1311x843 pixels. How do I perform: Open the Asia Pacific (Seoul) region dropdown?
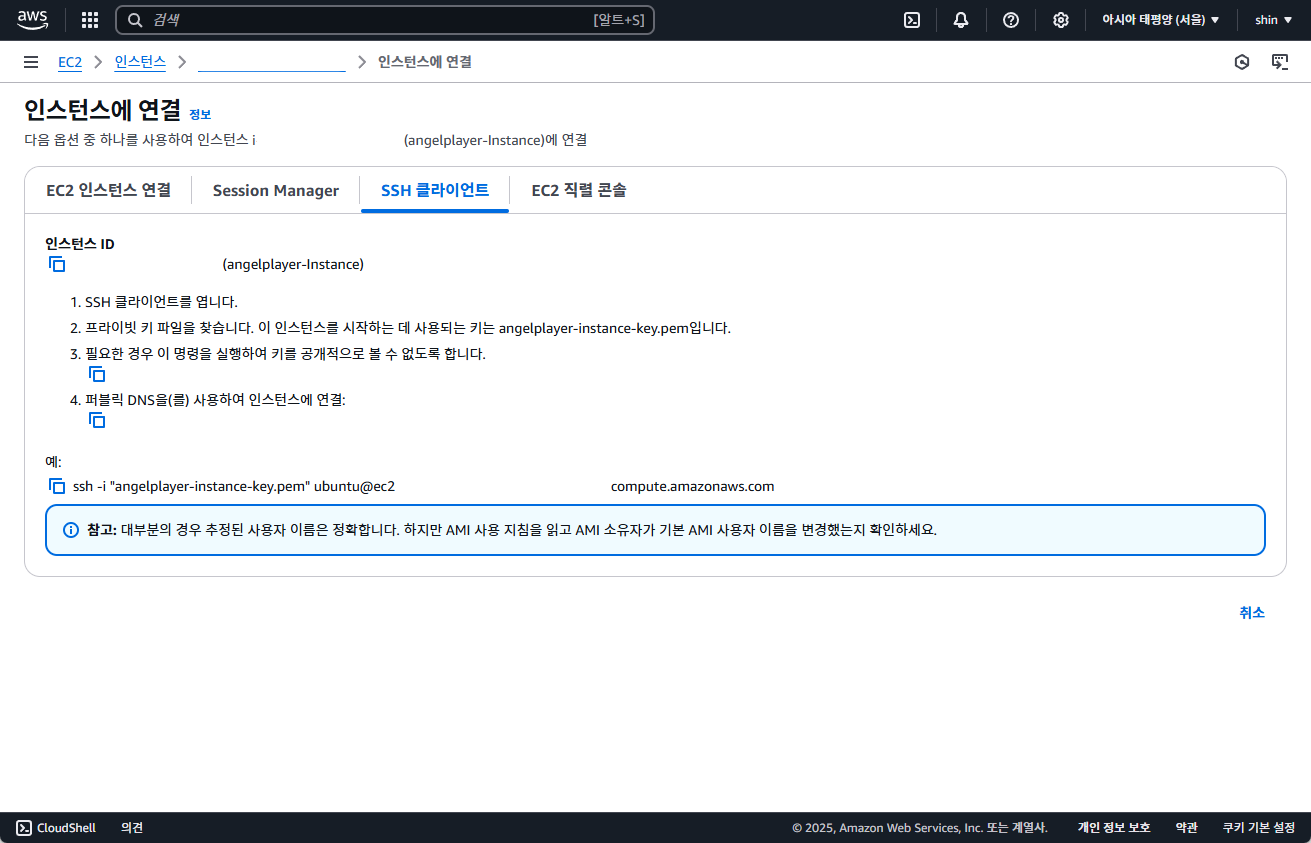1160,20
